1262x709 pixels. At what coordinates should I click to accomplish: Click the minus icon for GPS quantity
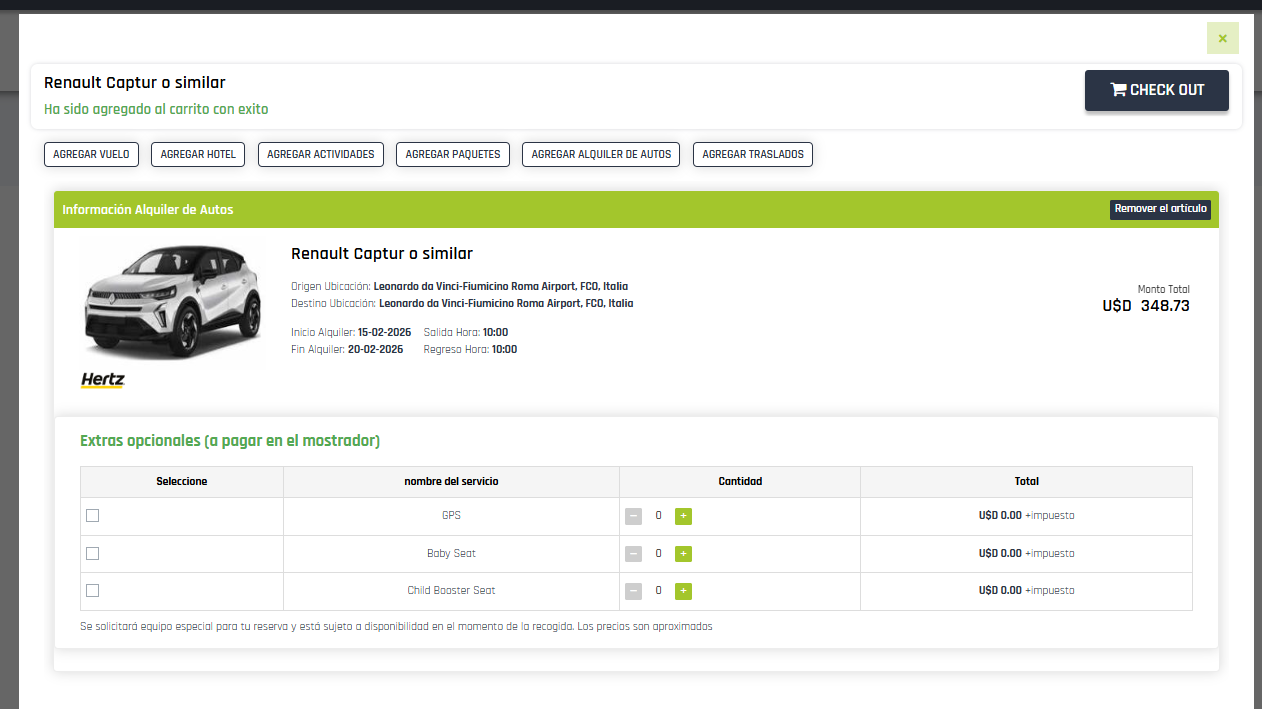[x=633, y=516]
